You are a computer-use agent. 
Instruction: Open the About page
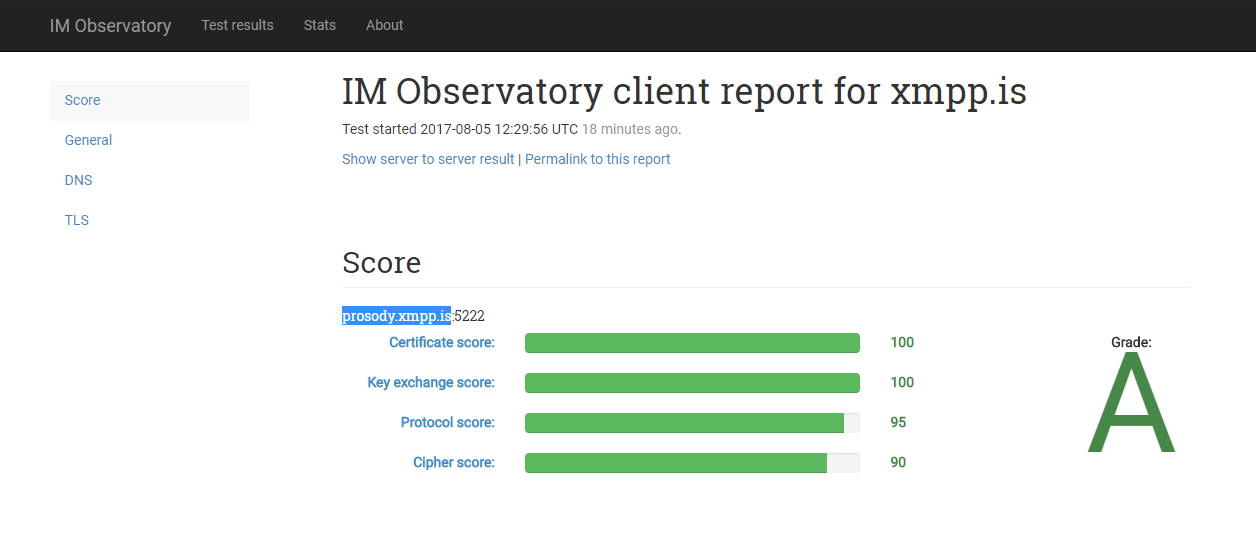coord(385,25)
